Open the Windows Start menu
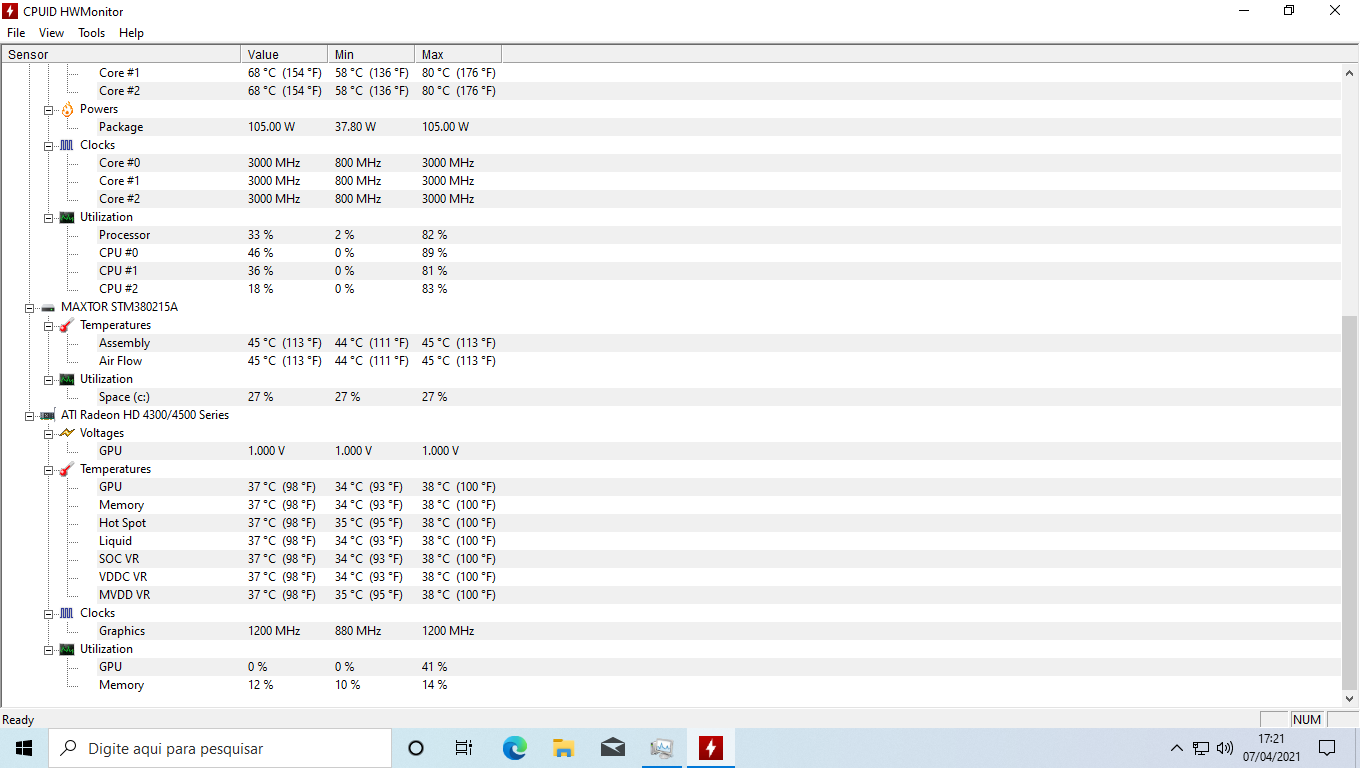Screen dimensions: 1360x768 point(24,748)
